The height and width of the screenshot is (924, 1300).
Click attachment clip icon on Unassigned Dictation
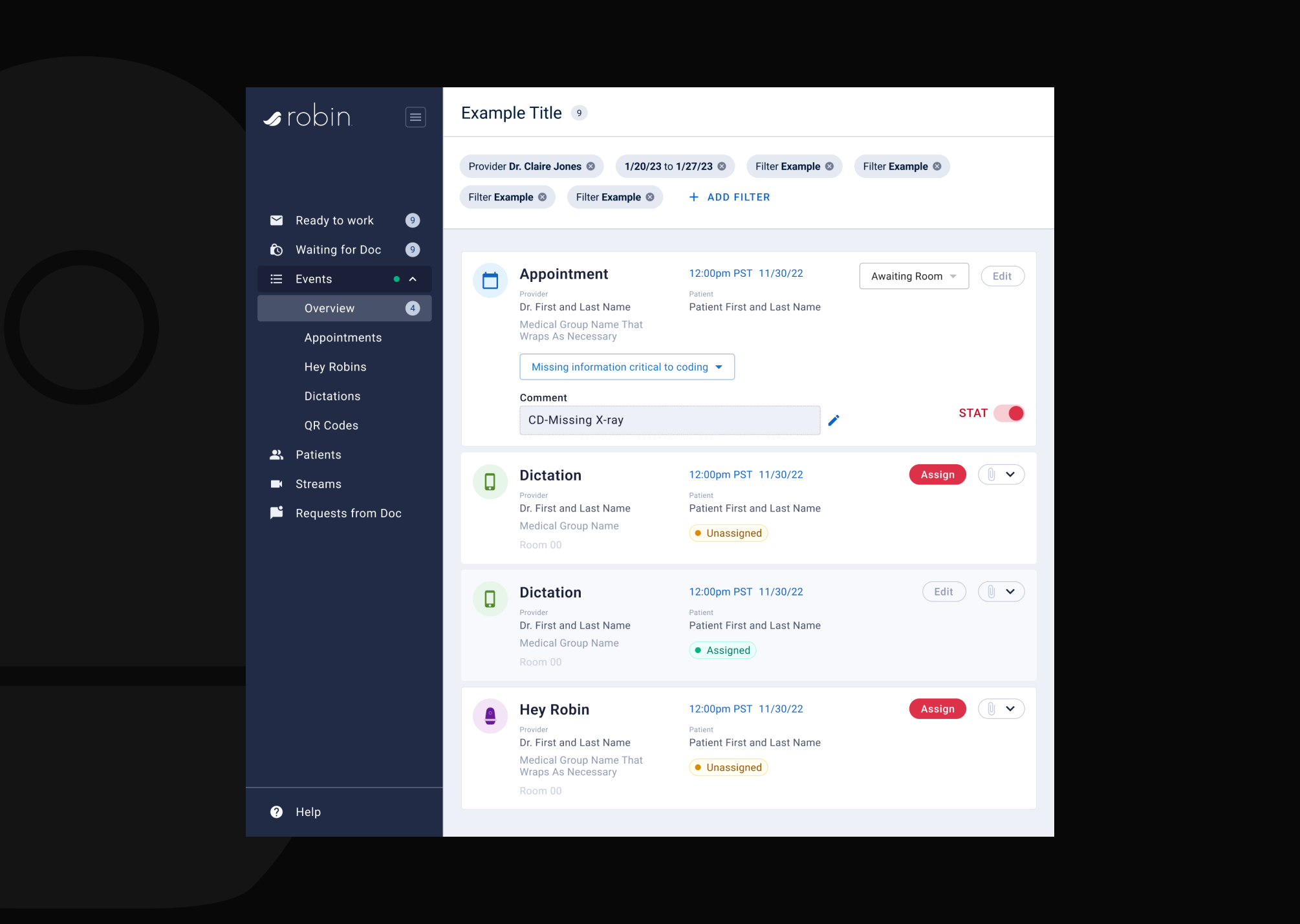[991, 475]
